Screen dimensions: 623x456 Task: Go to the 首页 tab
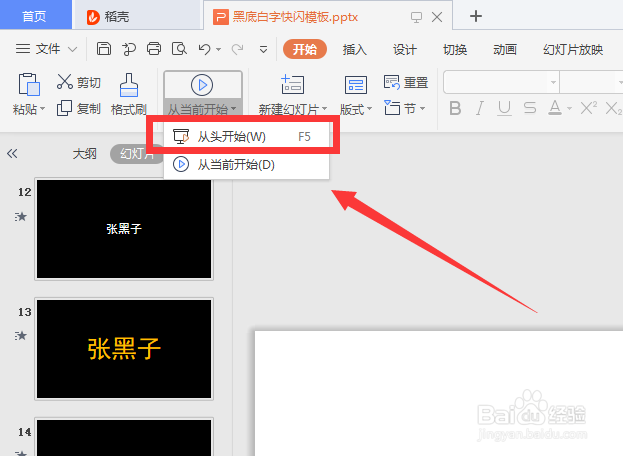tap(35, 15)
